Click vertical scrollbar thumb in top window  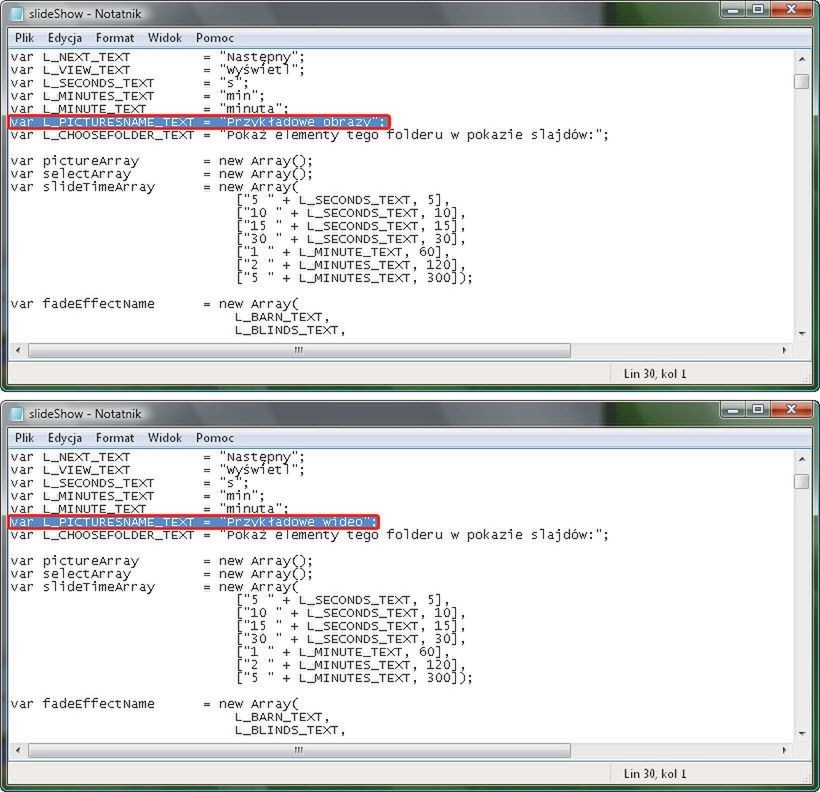[x=802, y=82]
